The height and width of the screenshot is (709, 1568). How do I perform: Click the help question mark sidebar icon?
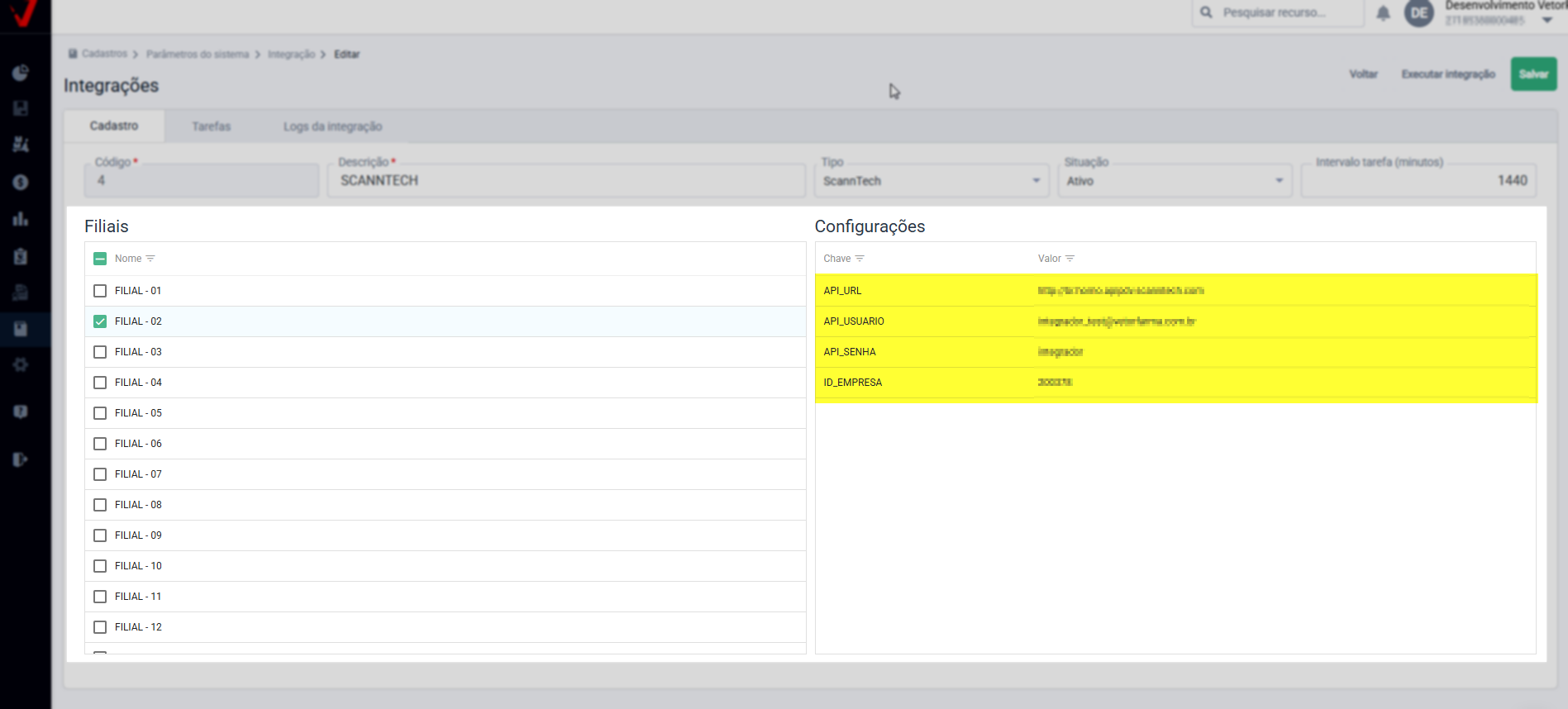[21, 412]
